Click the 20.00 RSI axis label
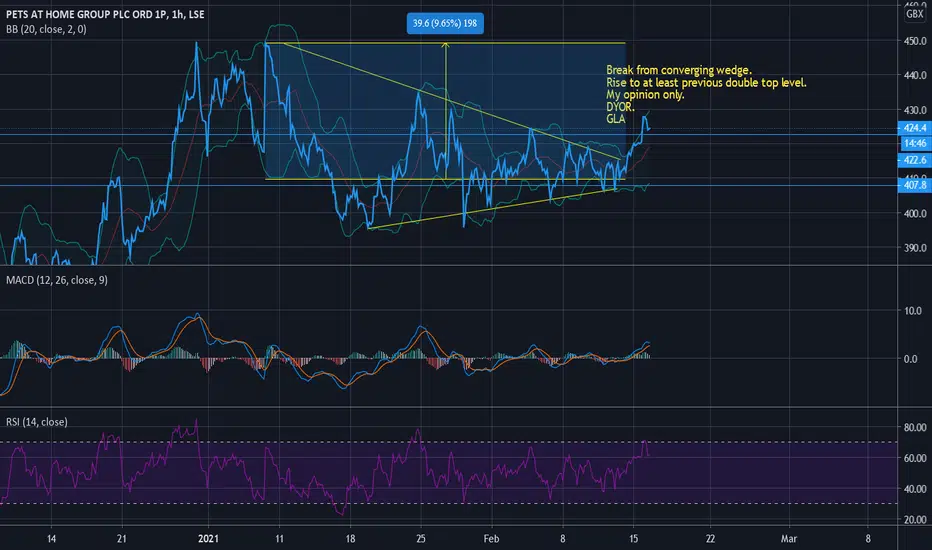This screenshot has height=550, width=932. coord(915,520)
